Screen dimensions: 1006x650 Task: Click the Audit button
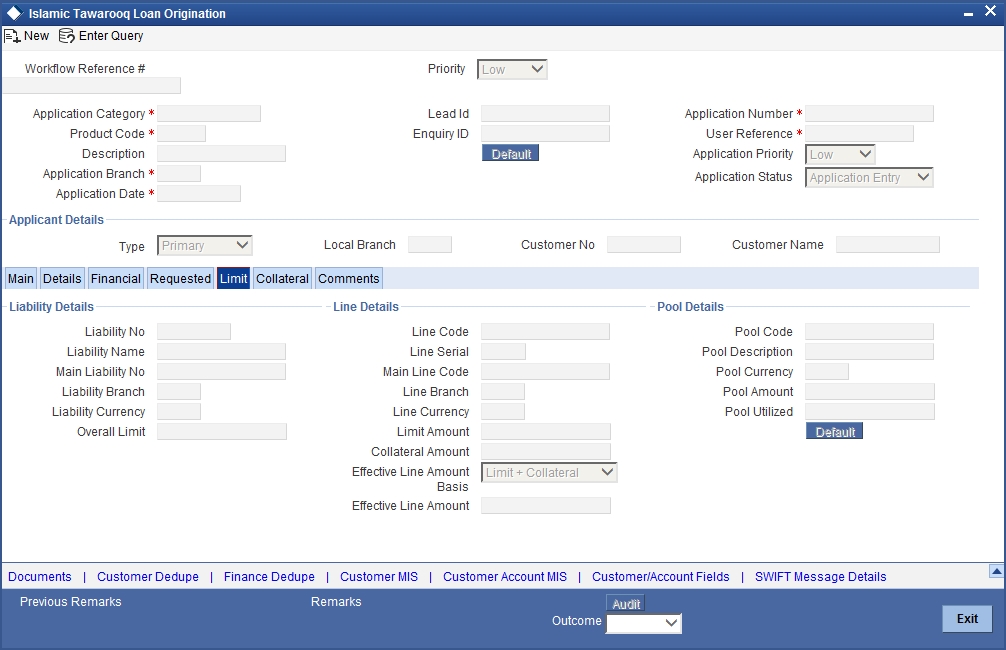pyautogui.click(x=626, y=604)
